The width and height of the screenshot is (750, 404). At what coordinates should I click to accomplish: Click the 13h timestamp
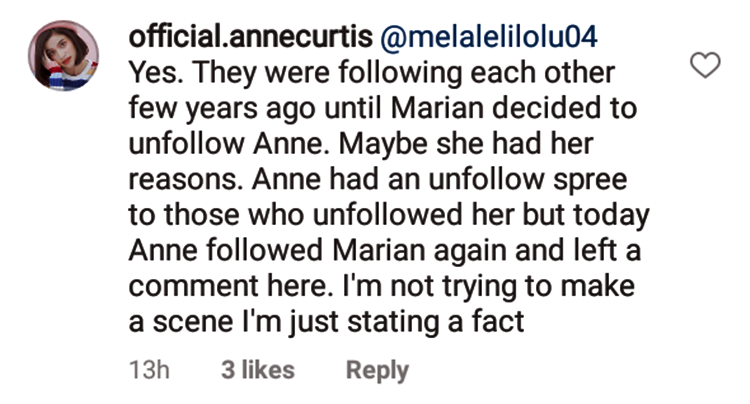pyautogui.click(x=151, y=370)
